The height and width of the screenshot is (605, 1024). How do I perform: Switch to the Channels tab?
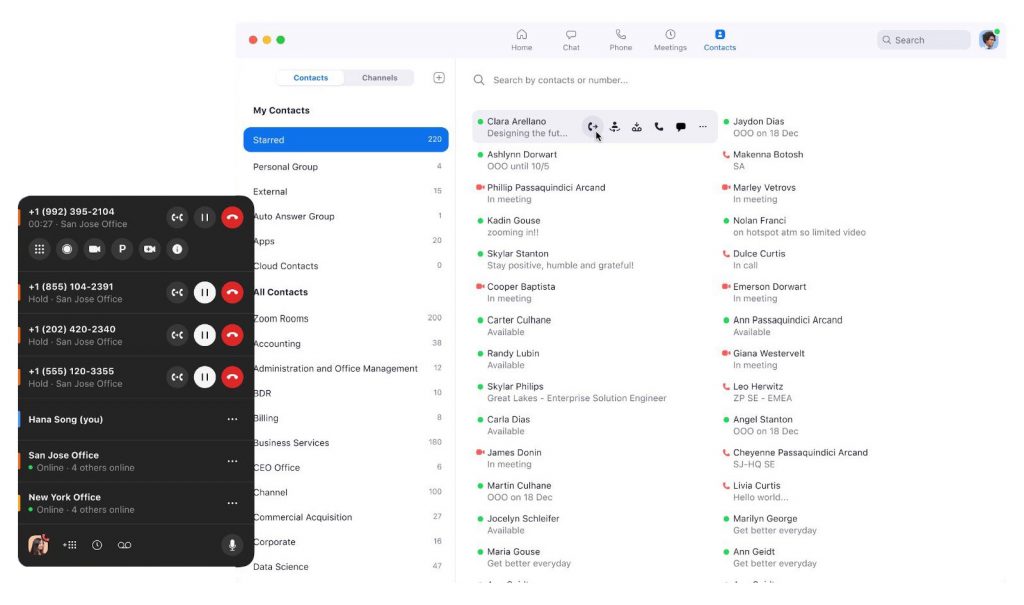pos(380,77)
